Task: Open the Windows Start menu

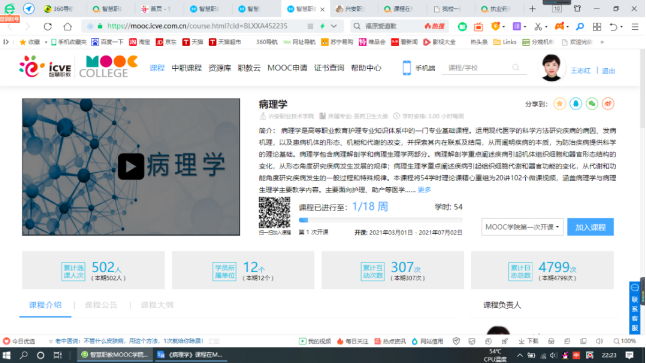Action: 7,355
